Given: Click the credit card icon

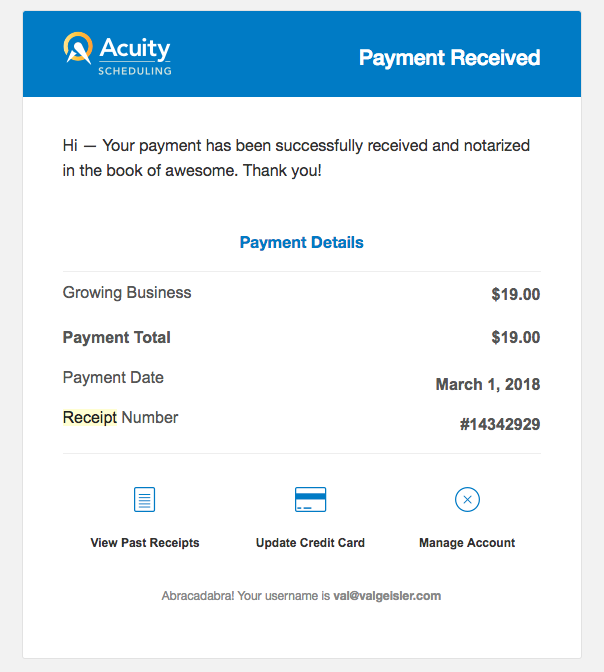Looking at the screenshot, I should click(310, 499).
